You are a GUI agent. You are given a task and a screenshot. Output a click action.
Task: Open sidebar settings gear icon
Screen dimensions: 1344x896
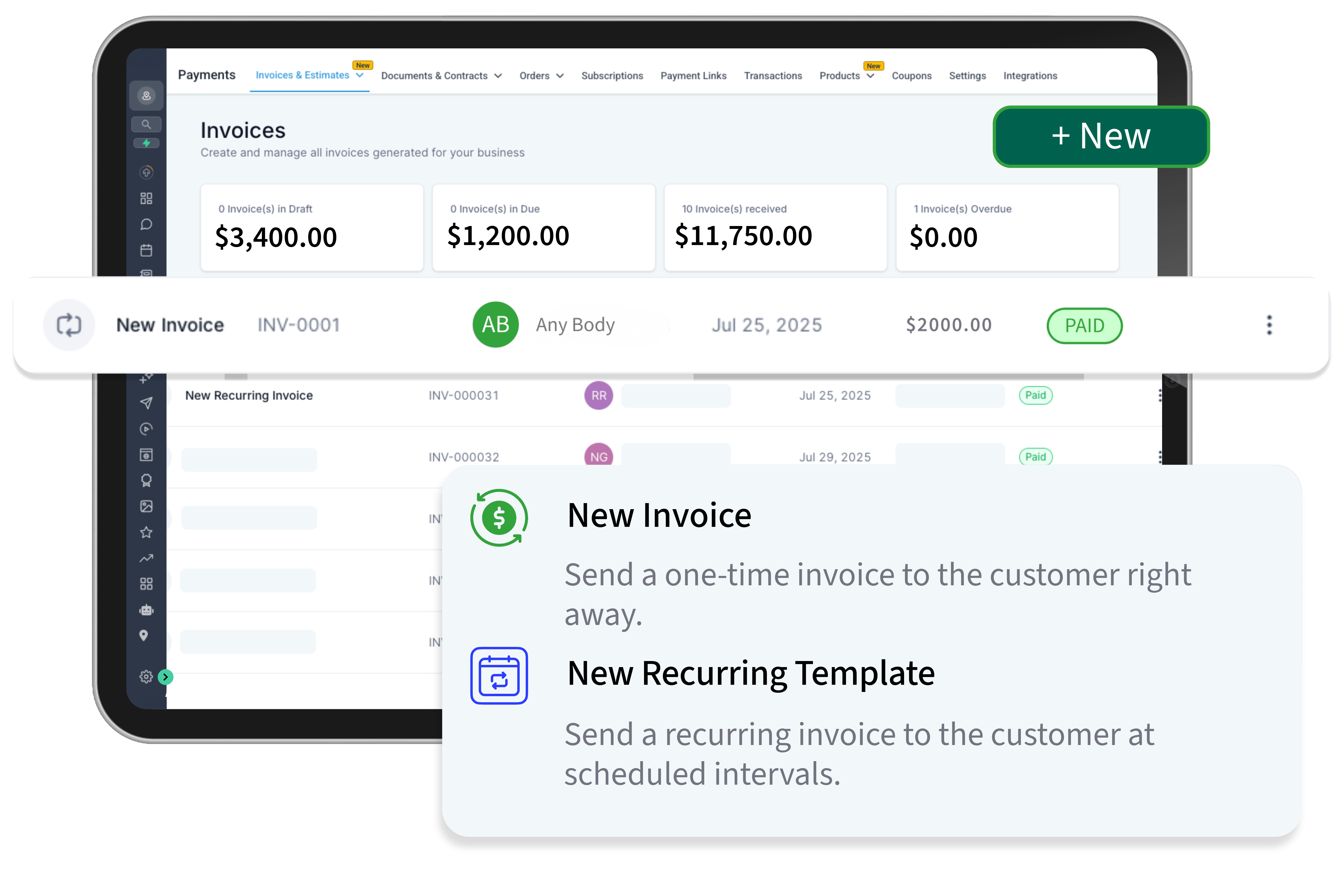coord(146,676)
